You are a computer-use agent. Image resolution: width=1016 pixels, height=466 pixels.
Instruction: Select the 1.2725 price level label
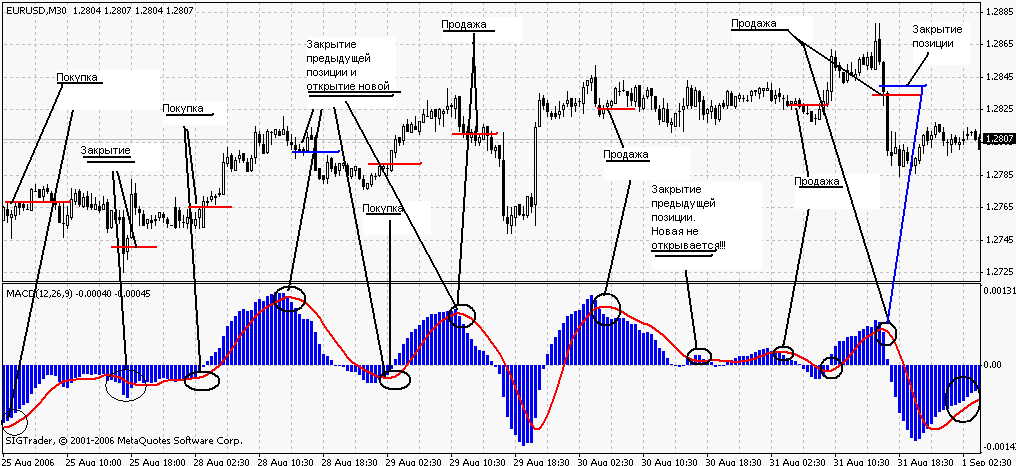(x=999, y=271)
